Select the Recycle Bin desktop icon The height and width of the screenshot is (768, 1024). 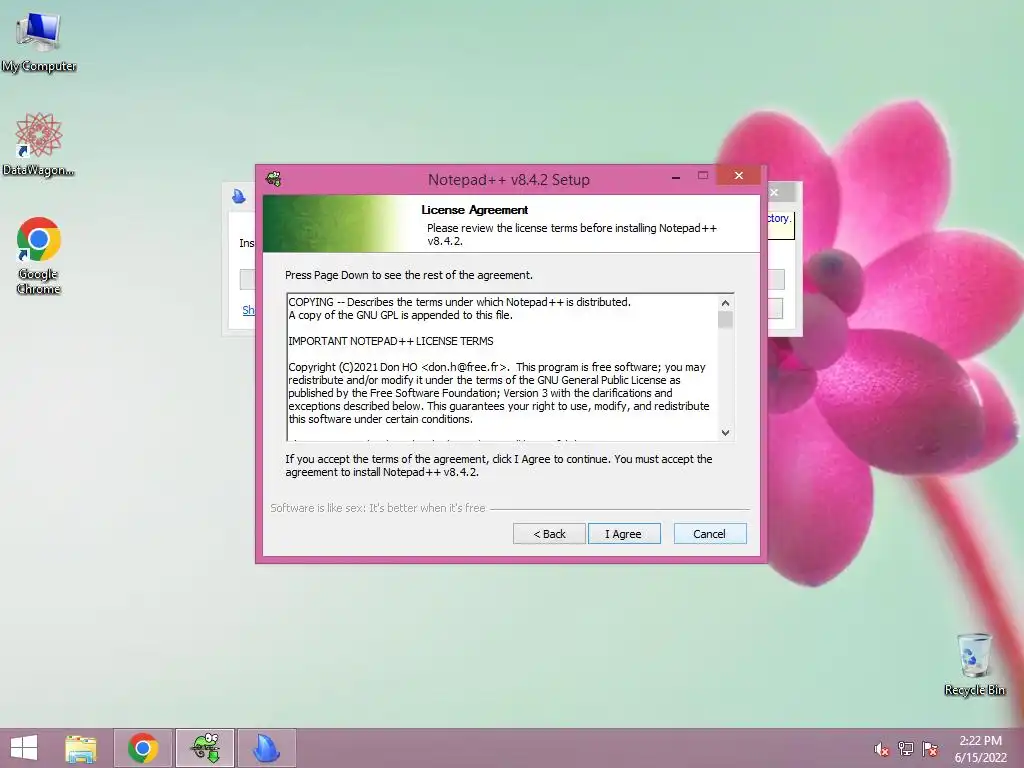[x=974, y=664]
